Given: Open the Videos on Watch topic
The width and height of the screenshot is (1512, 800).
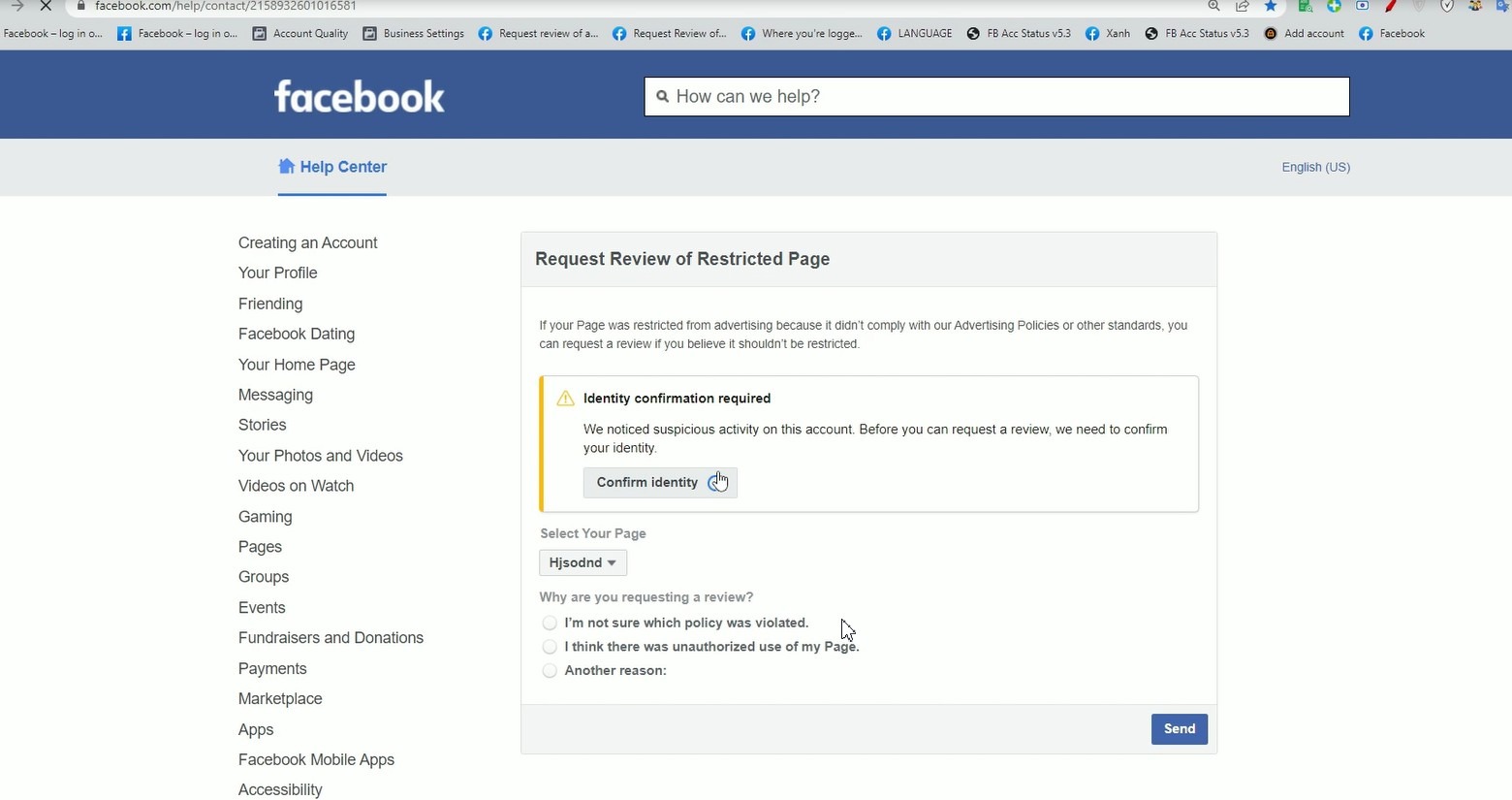Looking at the screenshot, I should pyautogui.click(x=296, y=486).
